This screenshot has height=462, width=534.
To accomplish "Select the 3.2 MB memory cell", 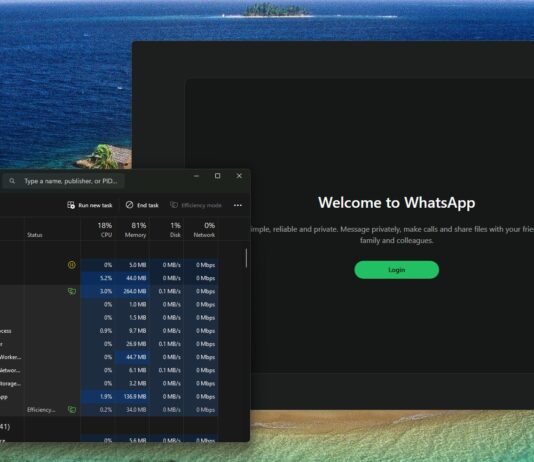I will click(x=133, y=383).
